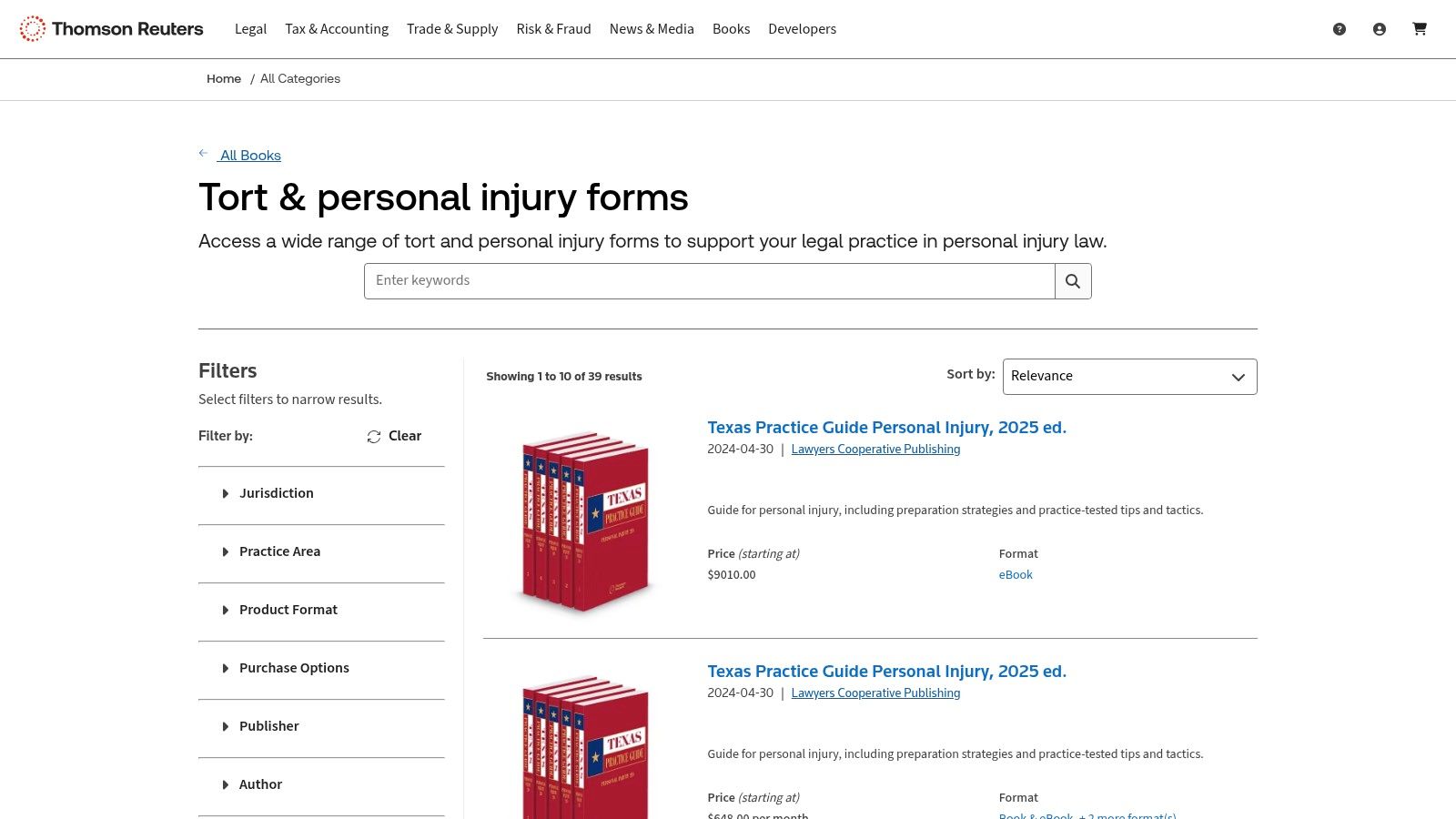Open the Books menu item
Screen dimensions: 1456x819
tap(732, 28)
